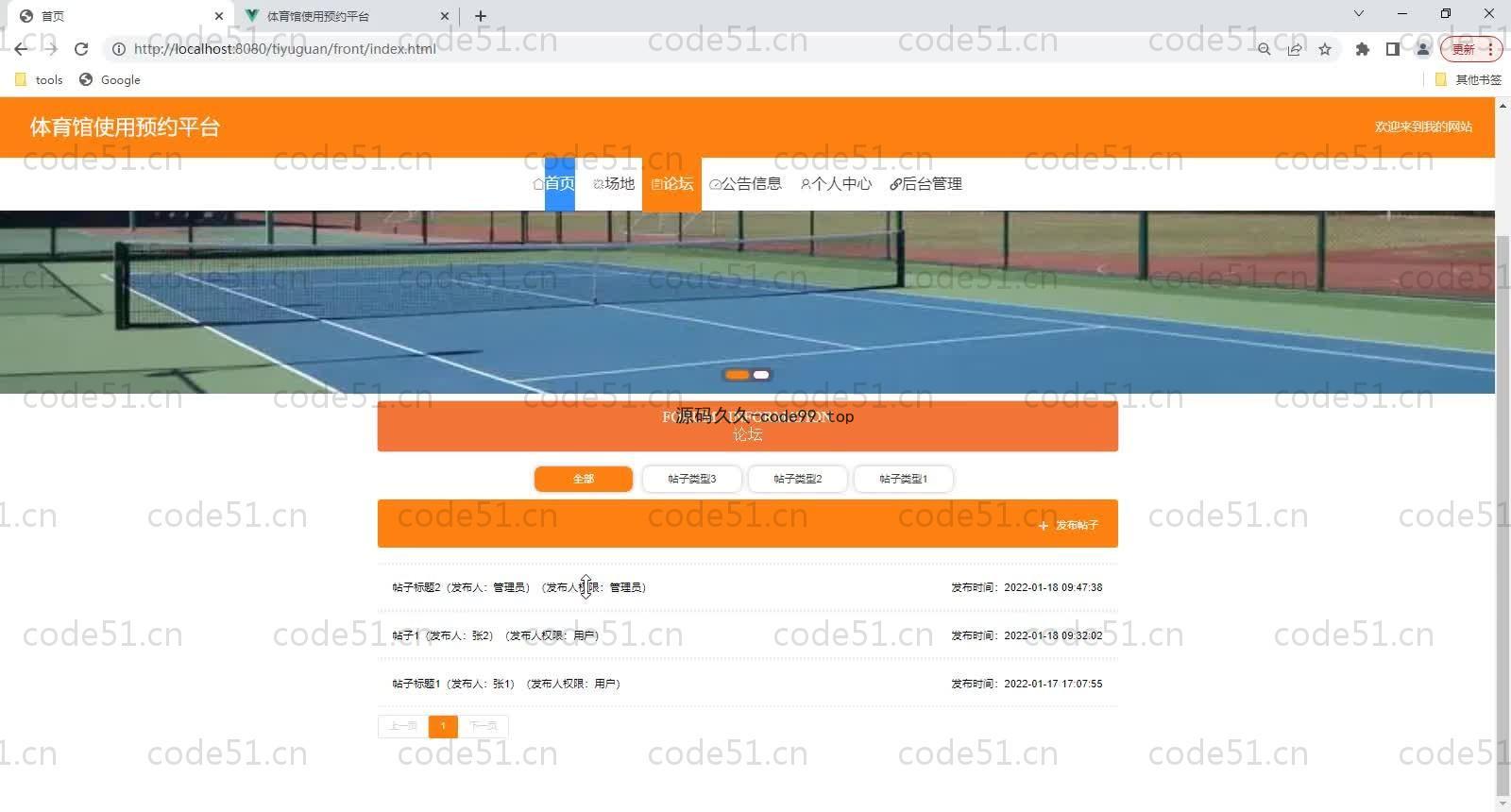Reload the page with refresh icon
The image size is (1511, 812).
(x=81, y=49)
